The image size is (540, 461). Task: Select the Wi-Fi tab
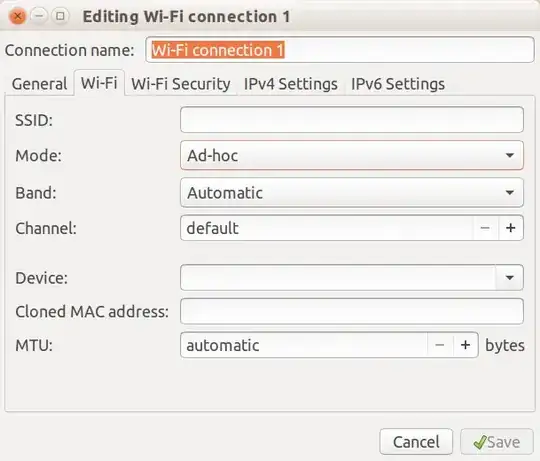pos(99,83)
